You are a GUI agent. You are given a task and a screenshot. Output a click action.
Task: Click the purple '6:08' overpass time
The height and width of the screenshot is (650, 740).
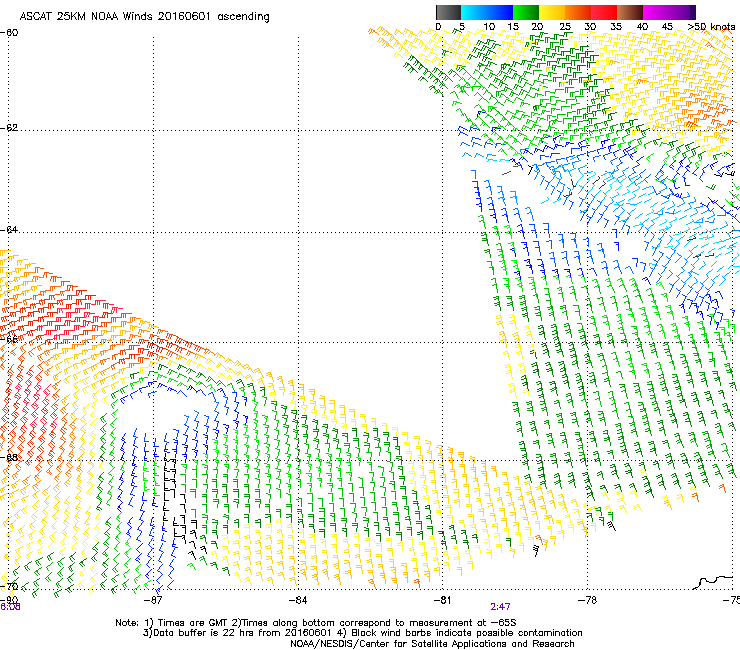coord(10,607)
